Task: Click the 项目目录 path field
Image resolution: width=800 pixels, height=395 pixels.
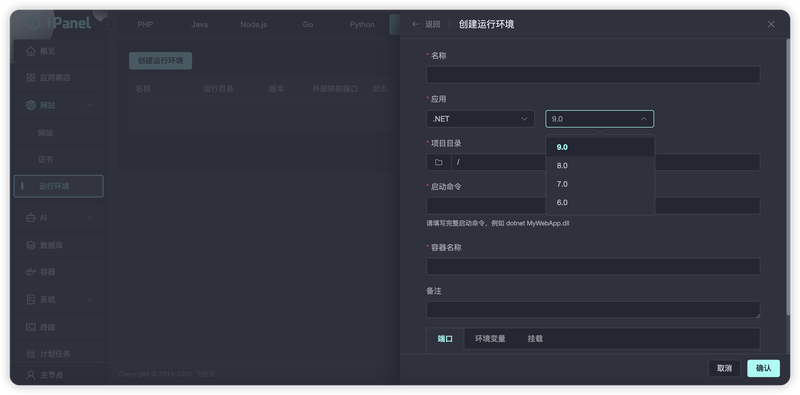Action: click(x=606, y=162)
